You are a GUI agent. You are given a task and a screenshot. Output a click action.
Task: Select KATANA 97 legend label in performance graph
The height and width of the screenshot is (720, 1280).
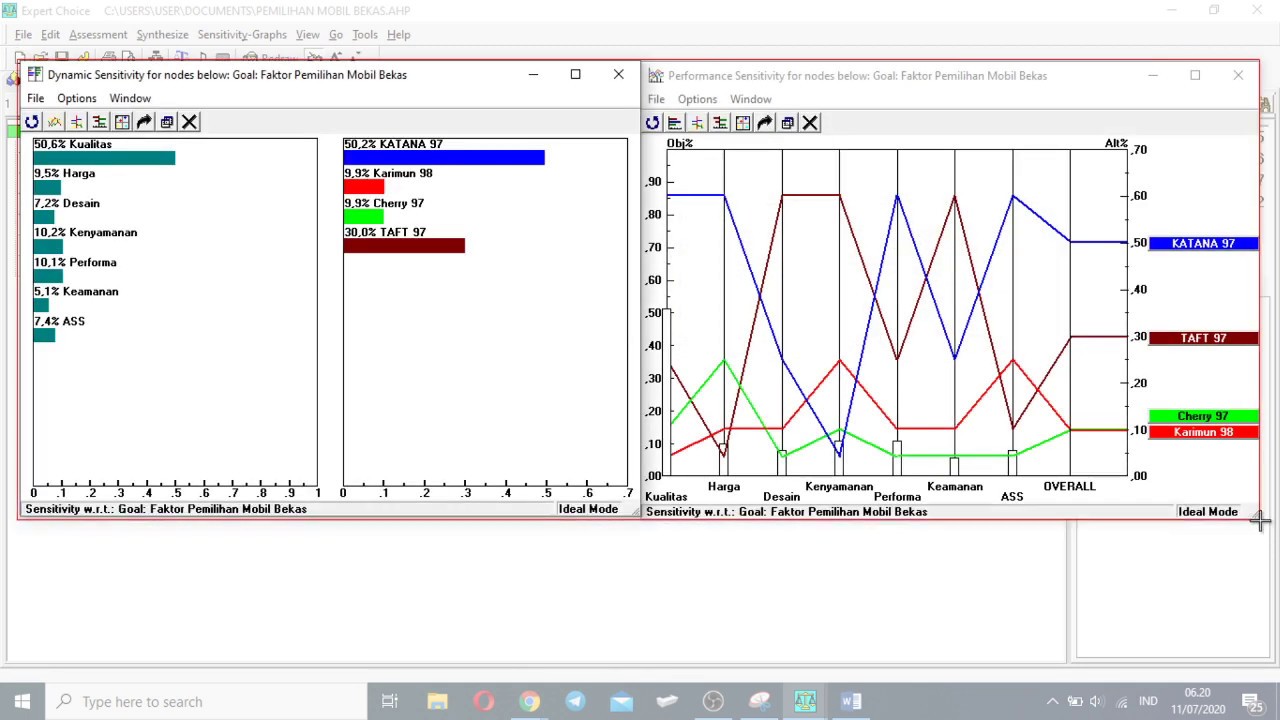(1203, 244)
